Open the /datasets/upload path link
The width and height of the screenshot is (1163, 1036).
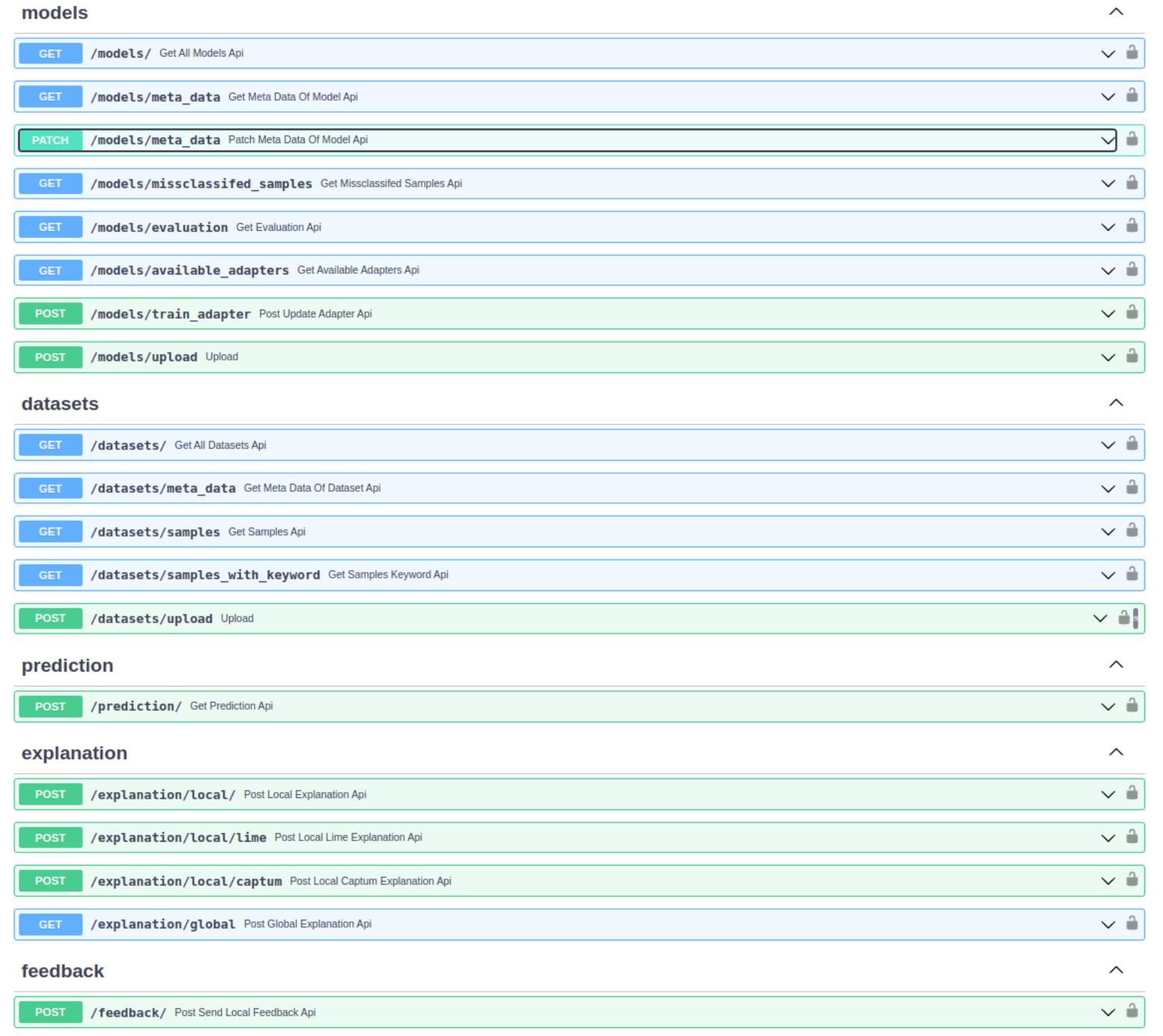click(x=152, y=619)
